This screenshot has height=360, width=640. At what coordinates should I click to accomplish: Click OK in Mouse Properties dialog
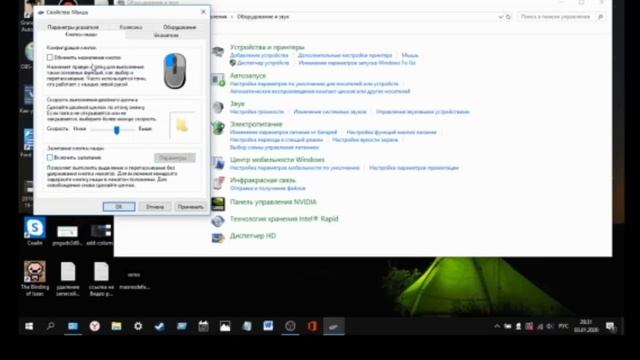(x=119, y=207)
